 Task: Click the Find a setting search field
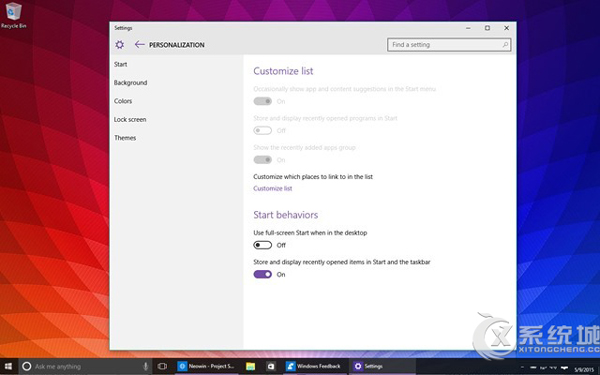tap(449, 45)
